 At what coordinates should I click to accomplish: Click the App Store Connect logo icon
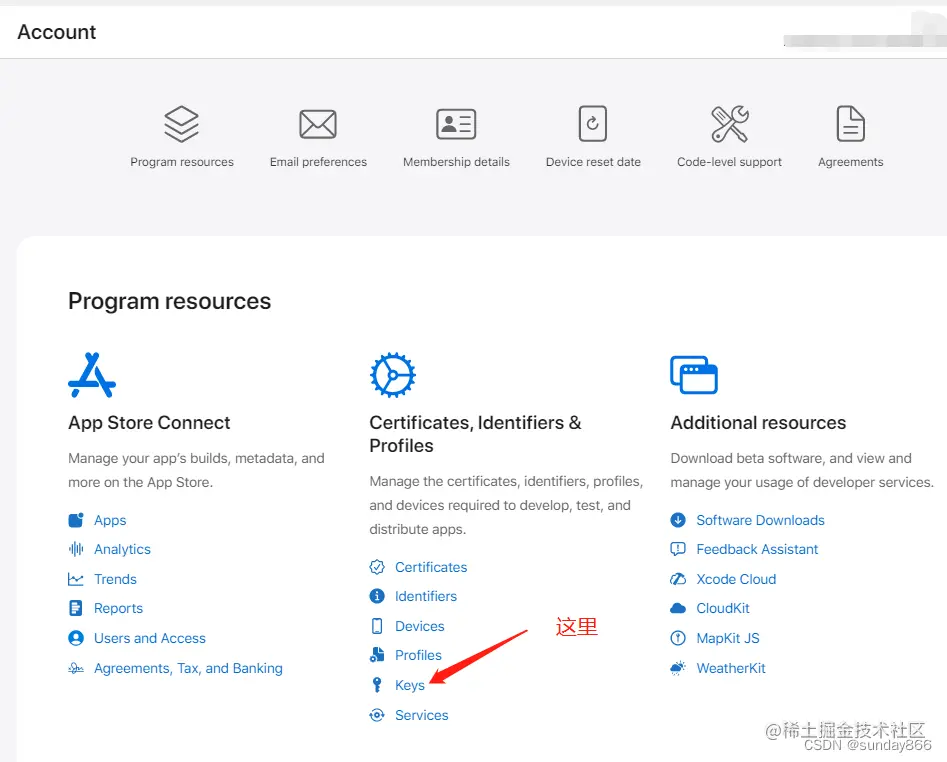92,375
